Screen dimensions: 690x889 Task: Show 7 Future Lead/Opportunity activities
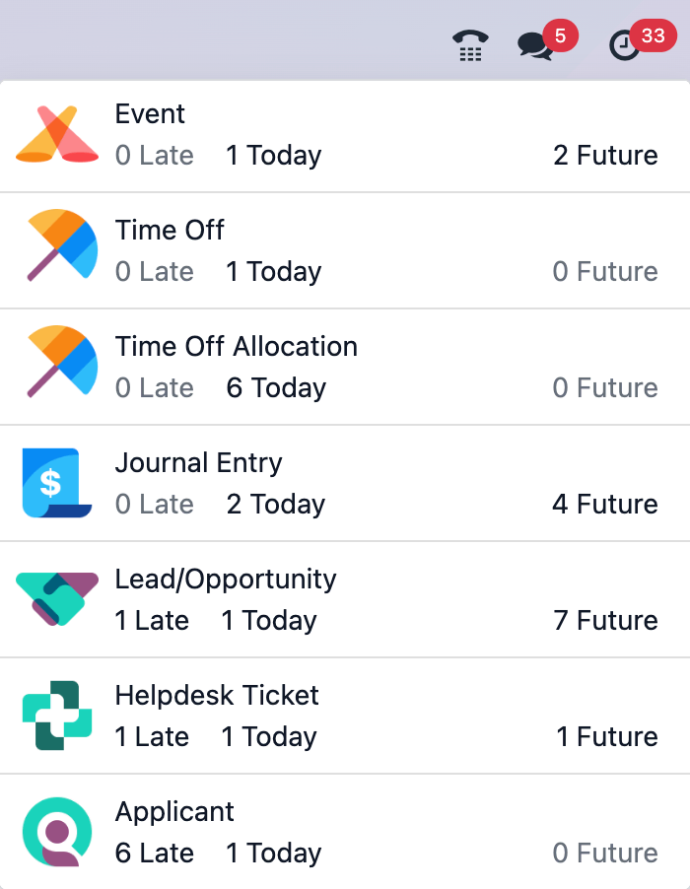[605, 621]
